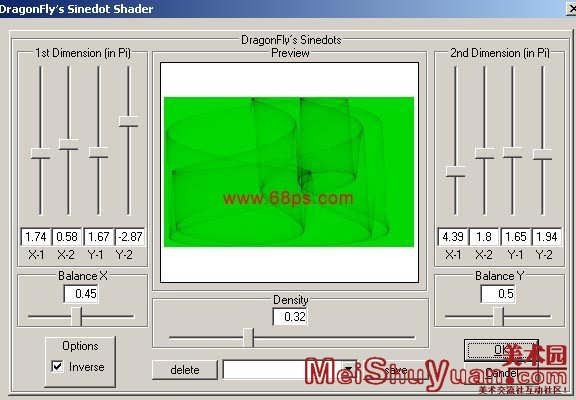Click 1st Dimension X-1 slider handle

40,153
